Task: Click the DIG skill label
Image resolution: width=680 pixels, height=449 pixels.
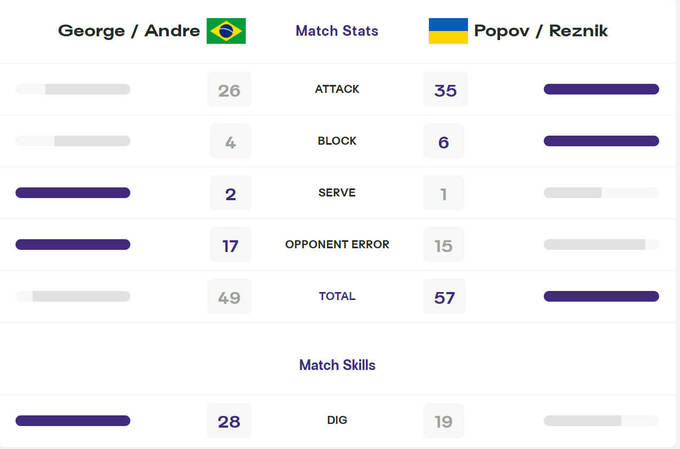Action: click(x=337, y=421)
